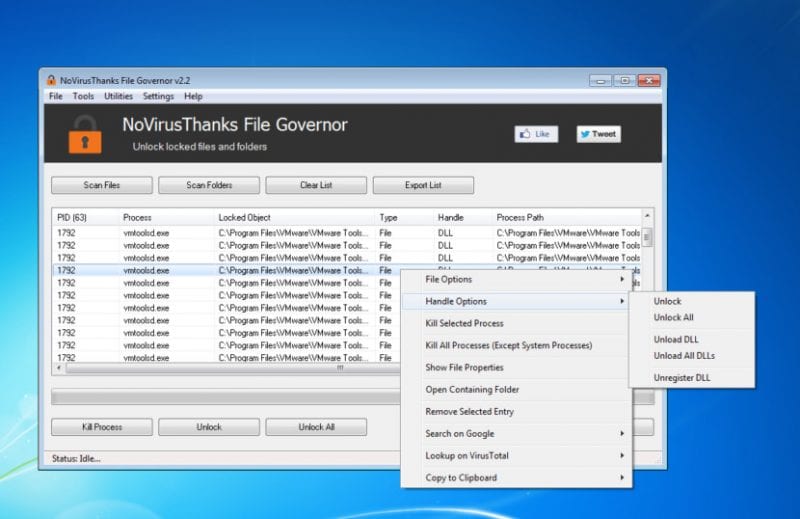
Task: Sort by the Handle column header
Action: [462, 217]
